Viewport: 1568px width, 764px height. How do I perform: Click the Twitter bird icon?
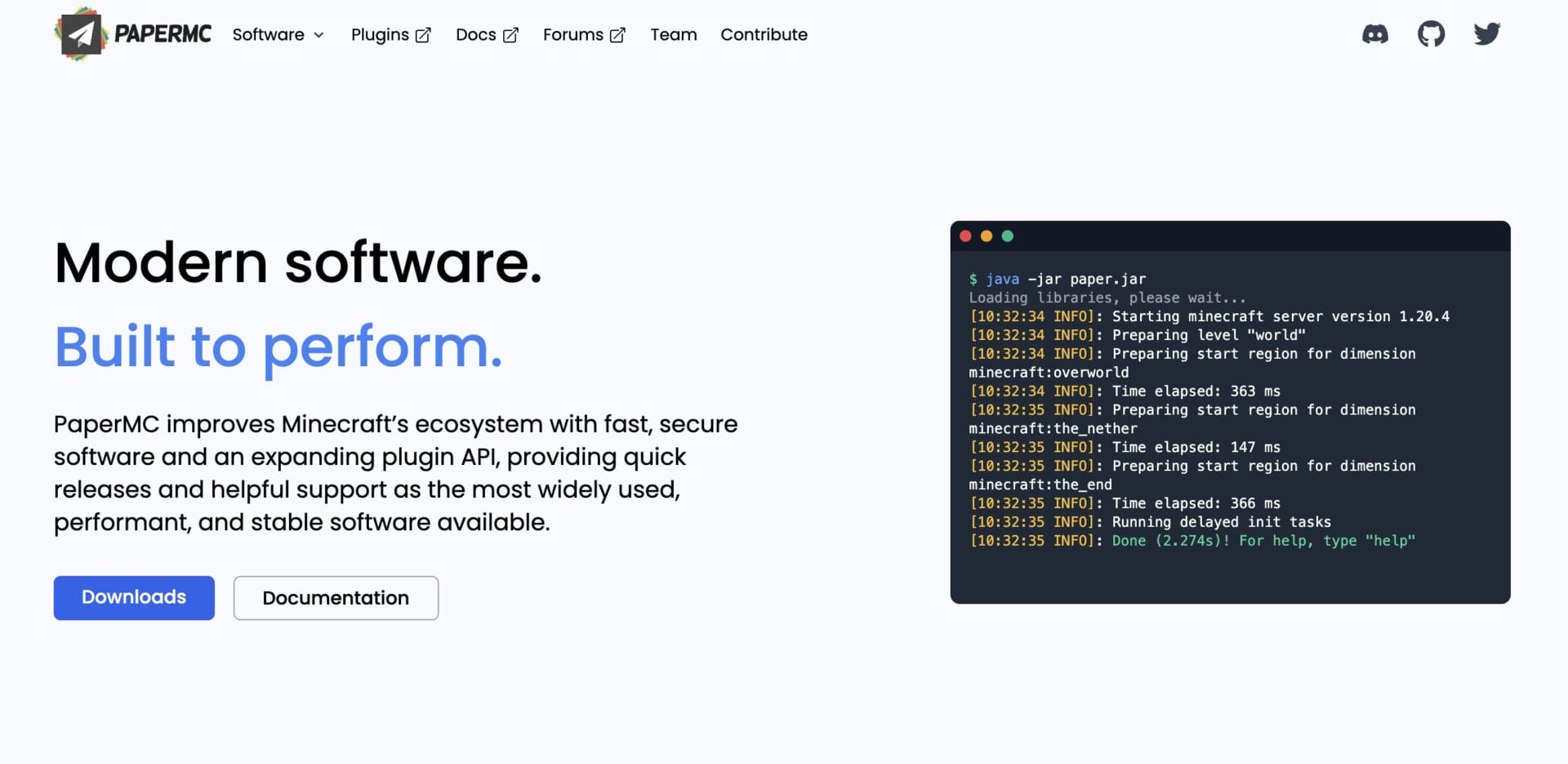[x=1486, y=34]
